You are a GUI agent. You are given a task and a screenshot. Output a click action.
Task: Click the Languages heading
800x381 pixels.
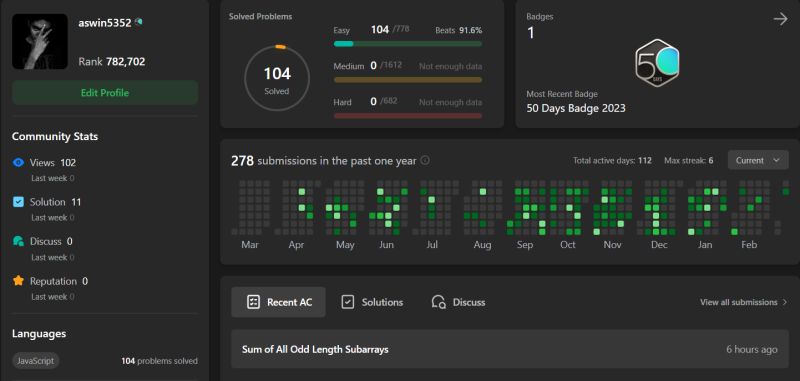39,334
